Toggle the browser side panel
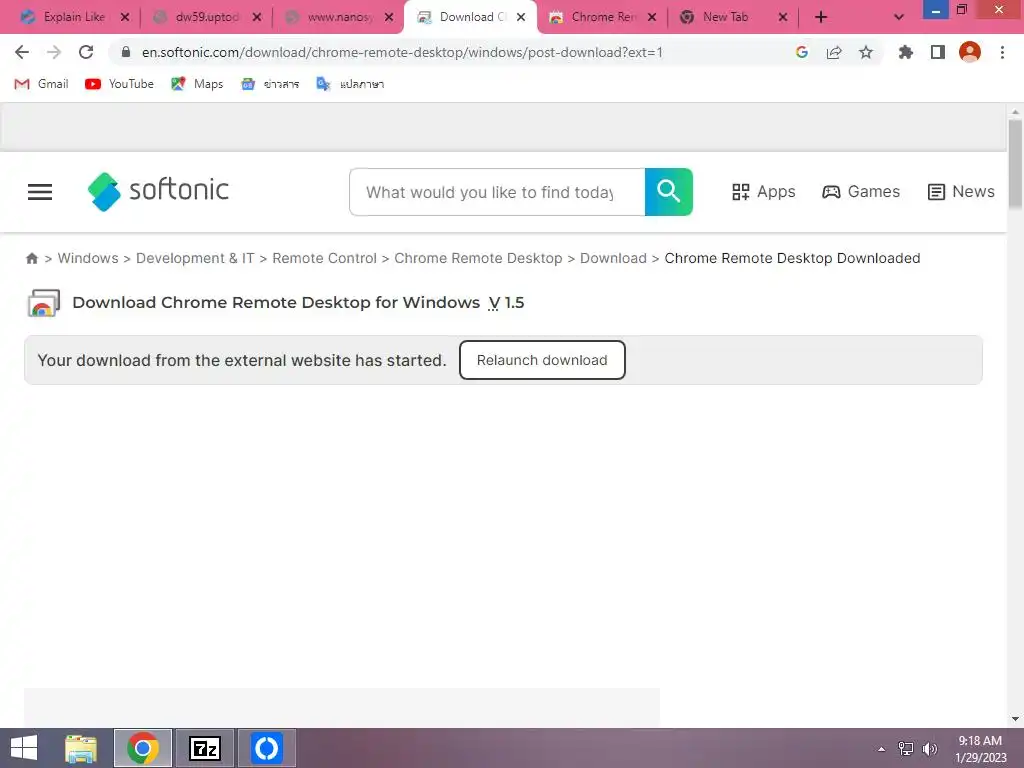 938,52
